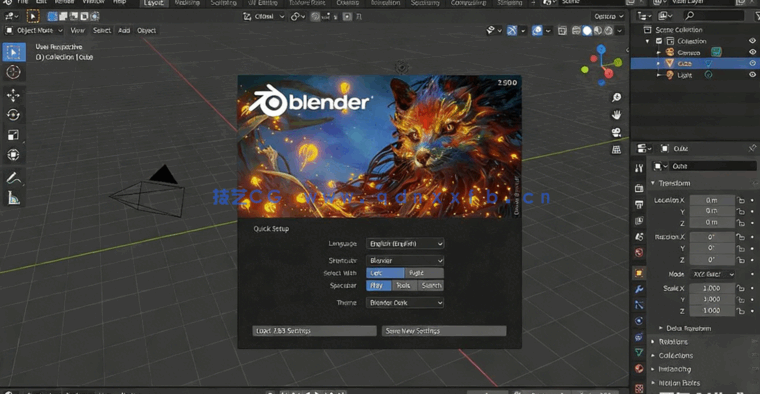Viewport: 760px width, 394px height.
Task: Open the Object Mode dropdown
Action: click(34, 31)
